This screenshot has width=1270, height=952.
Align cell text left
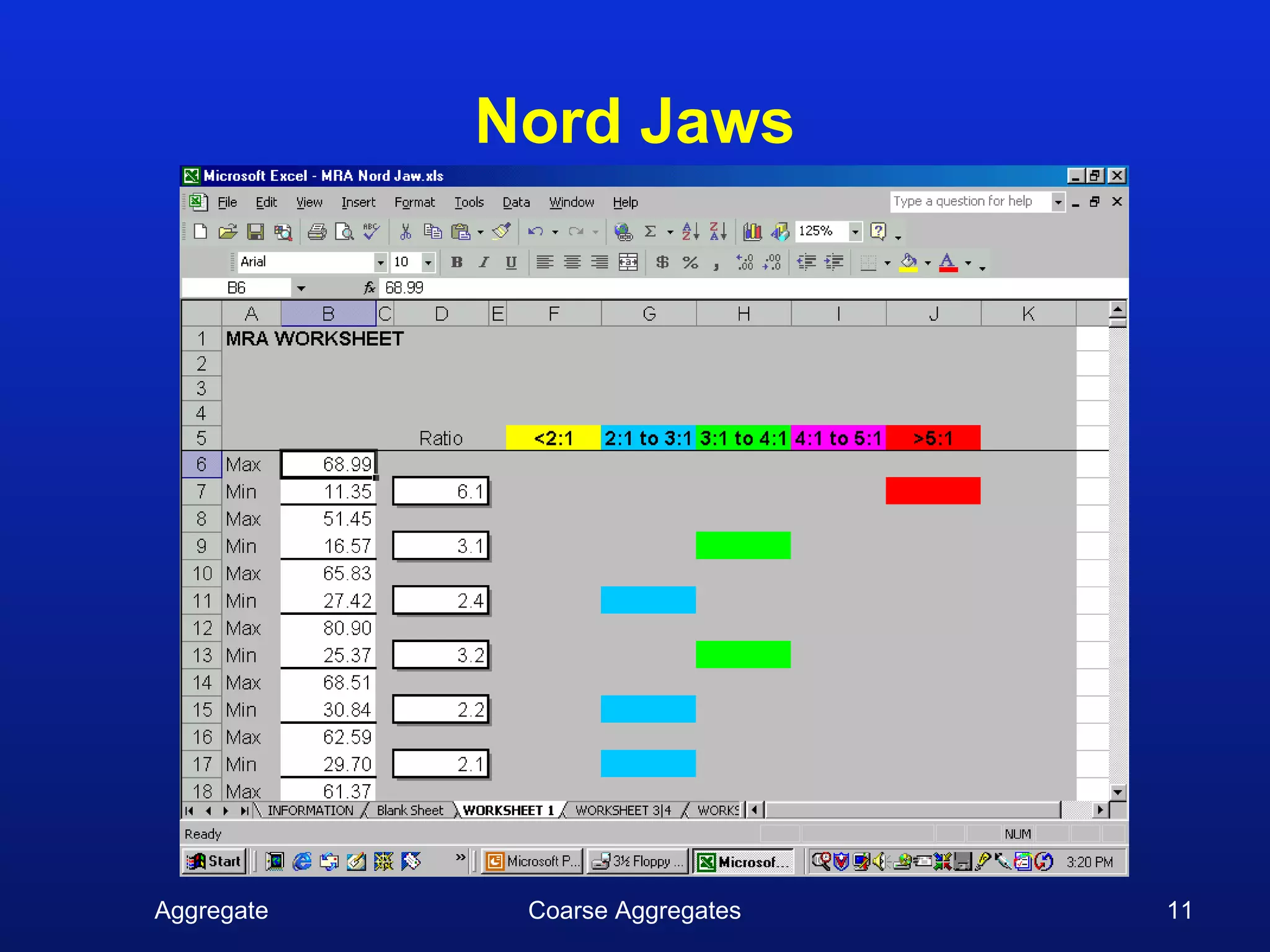point(544,263)
